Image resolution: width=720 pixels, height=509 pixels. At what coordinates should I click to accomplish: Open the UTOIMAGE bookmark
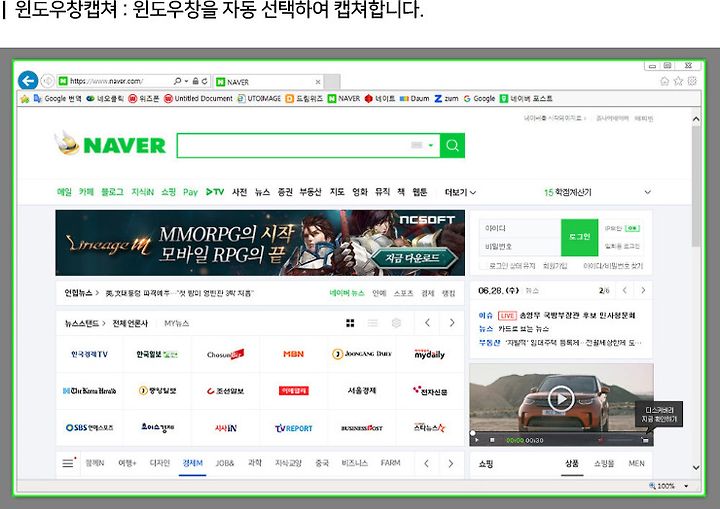coord(259,98)
